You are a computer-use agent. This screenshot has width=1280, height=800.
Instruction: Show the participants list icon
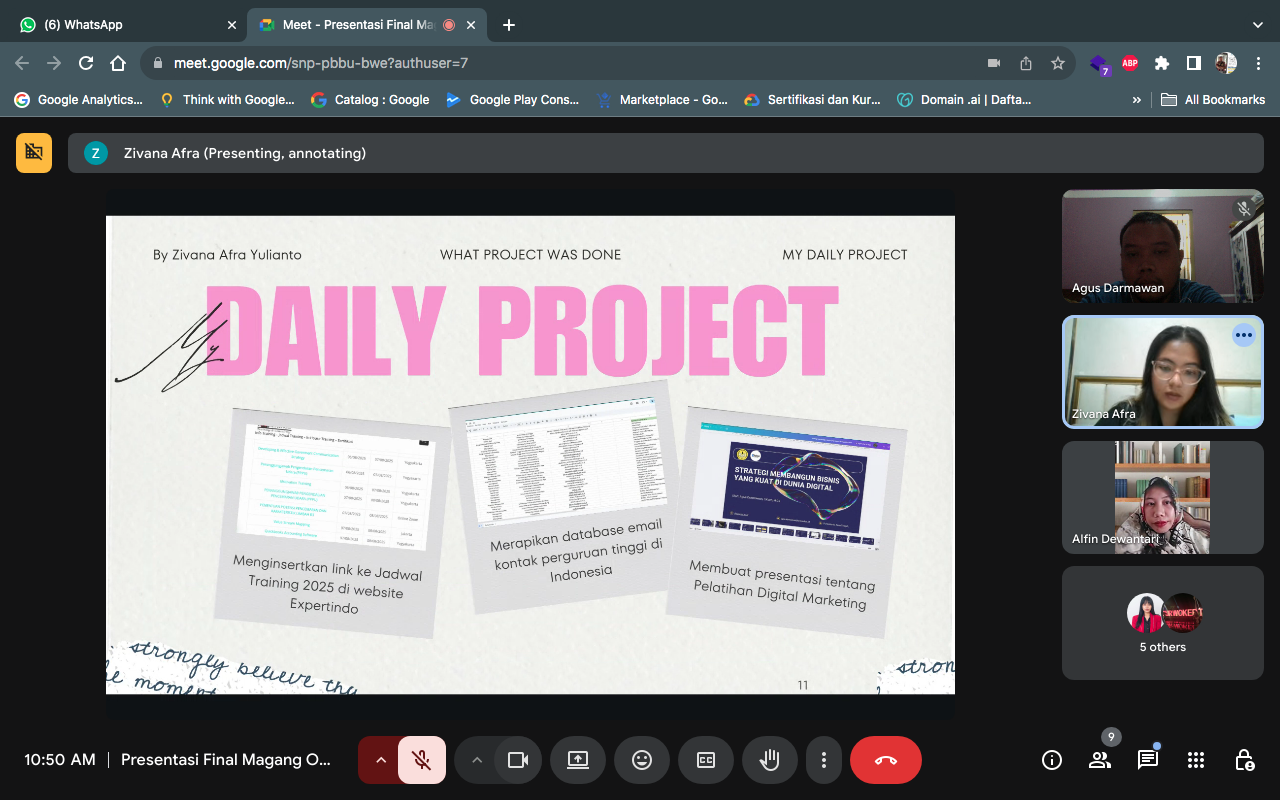point(1100,760)
